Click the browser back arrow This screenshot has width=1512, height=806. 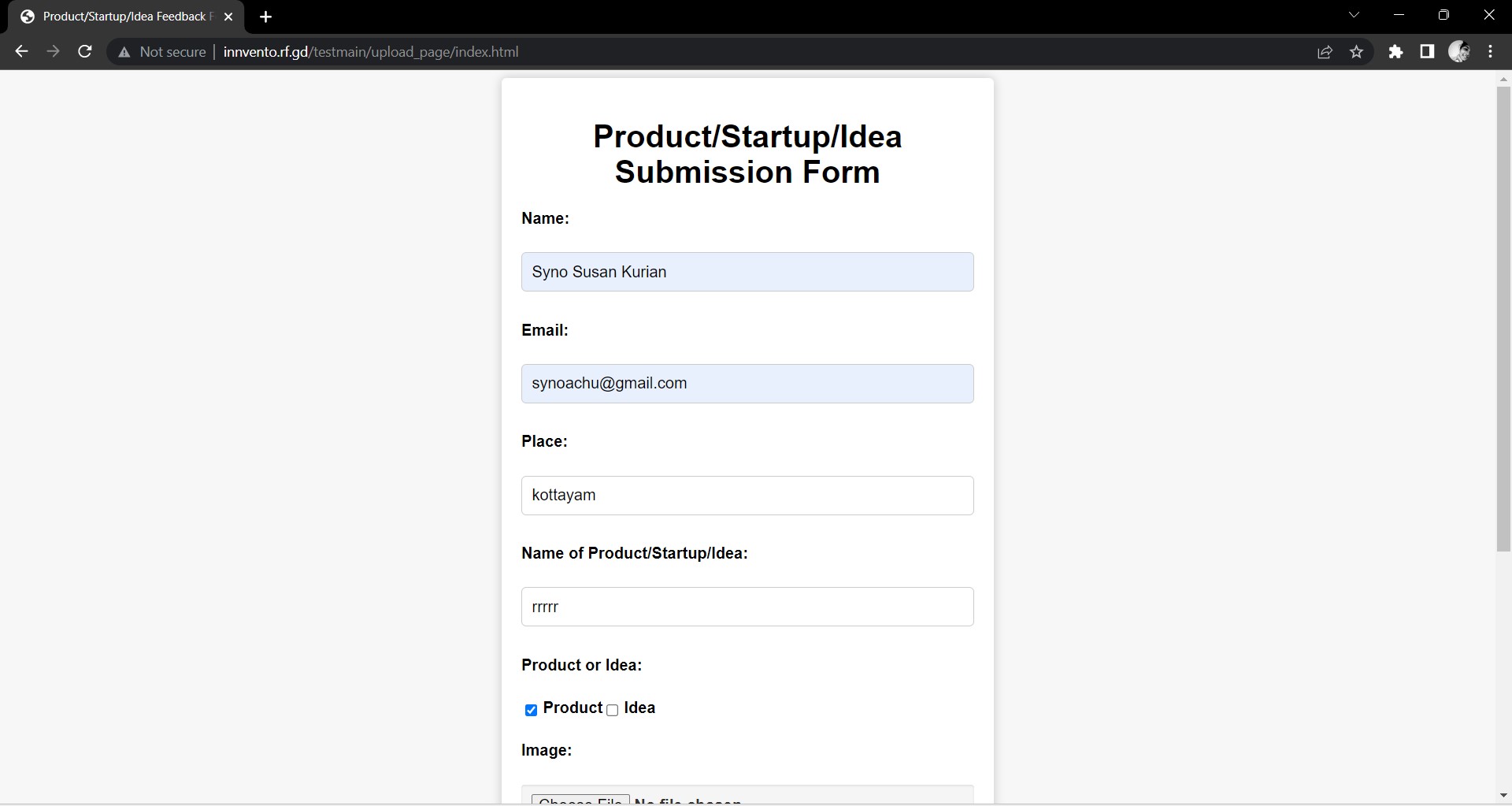(21, 52)
